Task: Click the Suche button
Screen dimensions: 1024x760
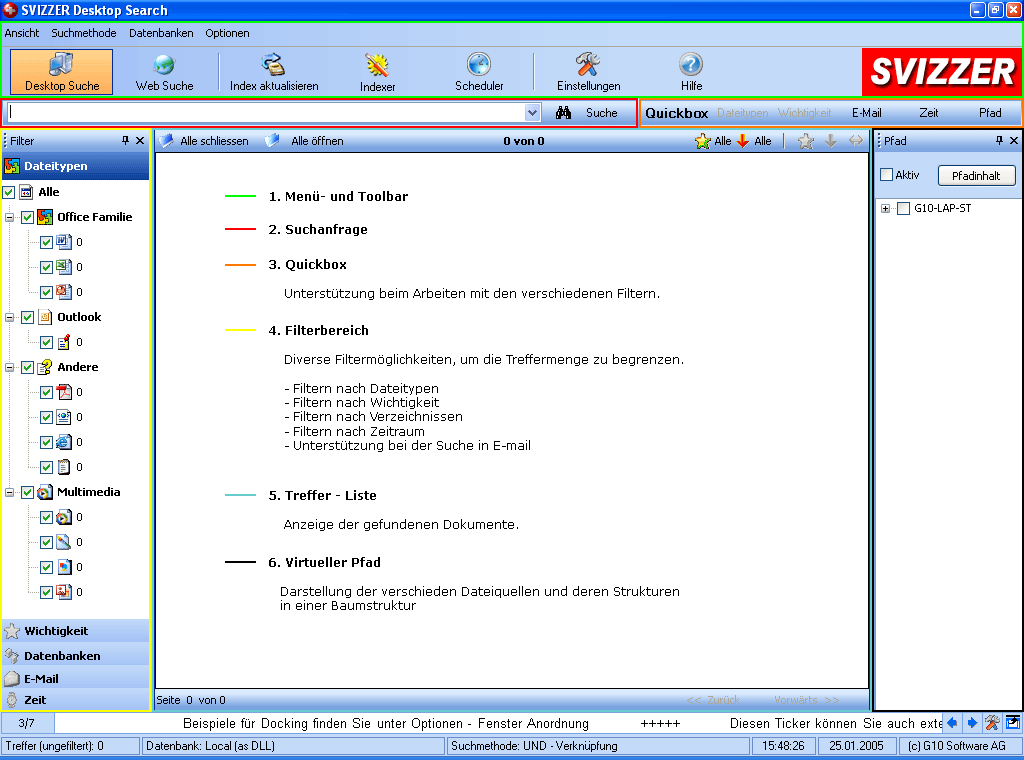Action: [587, 112]
